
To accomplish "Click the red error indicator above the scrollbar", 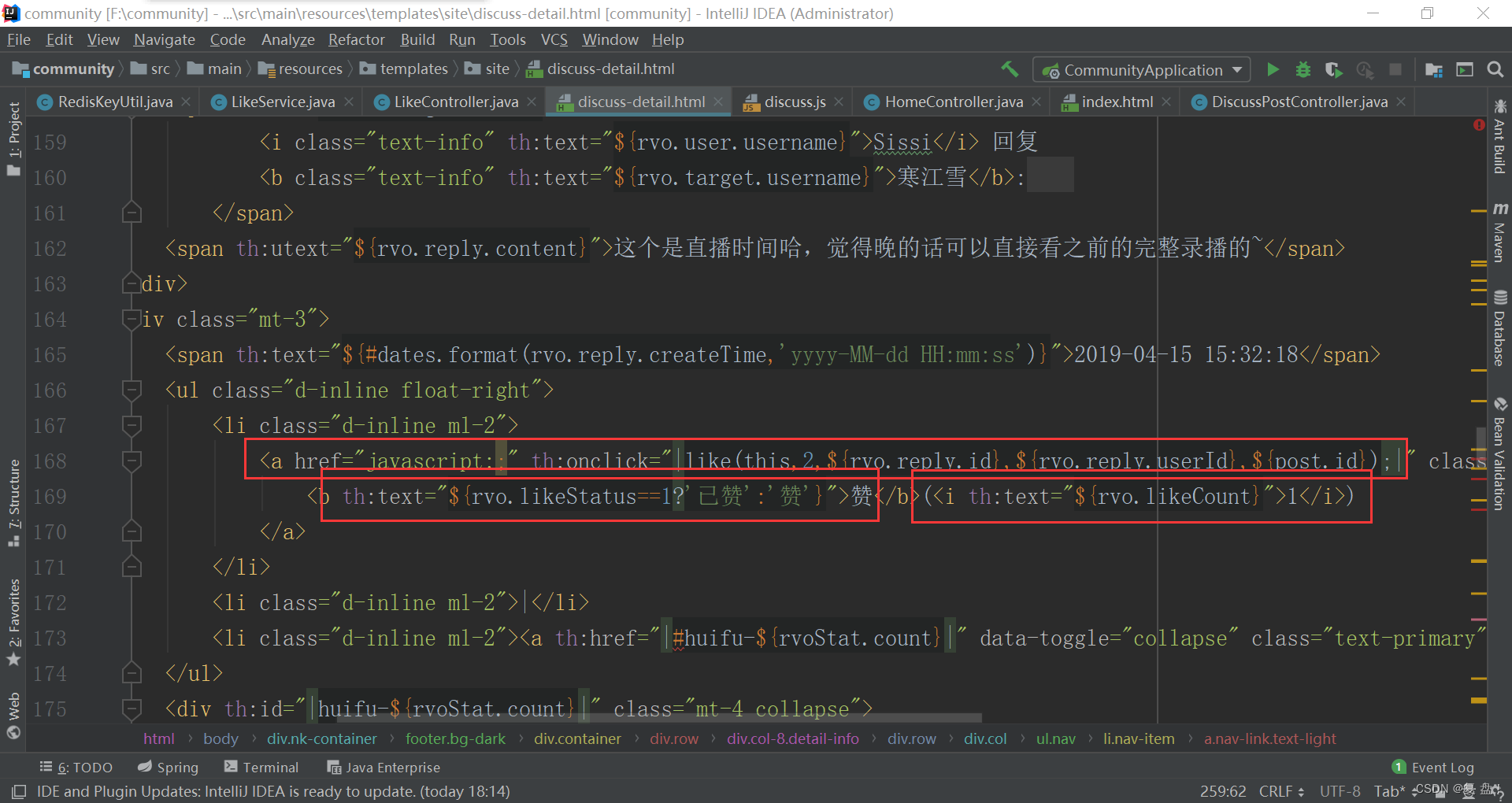I will click(1479, 124).
